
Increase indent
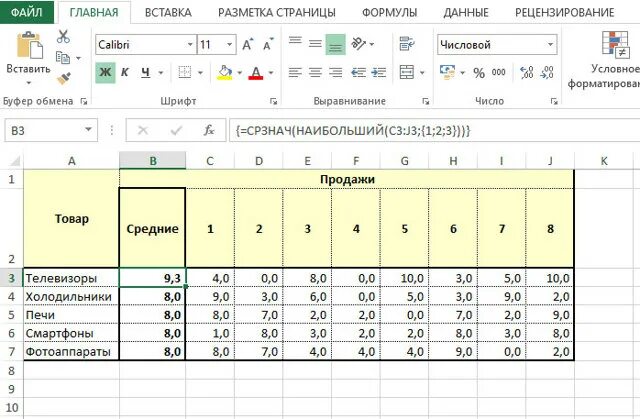[x=379, y=73]
